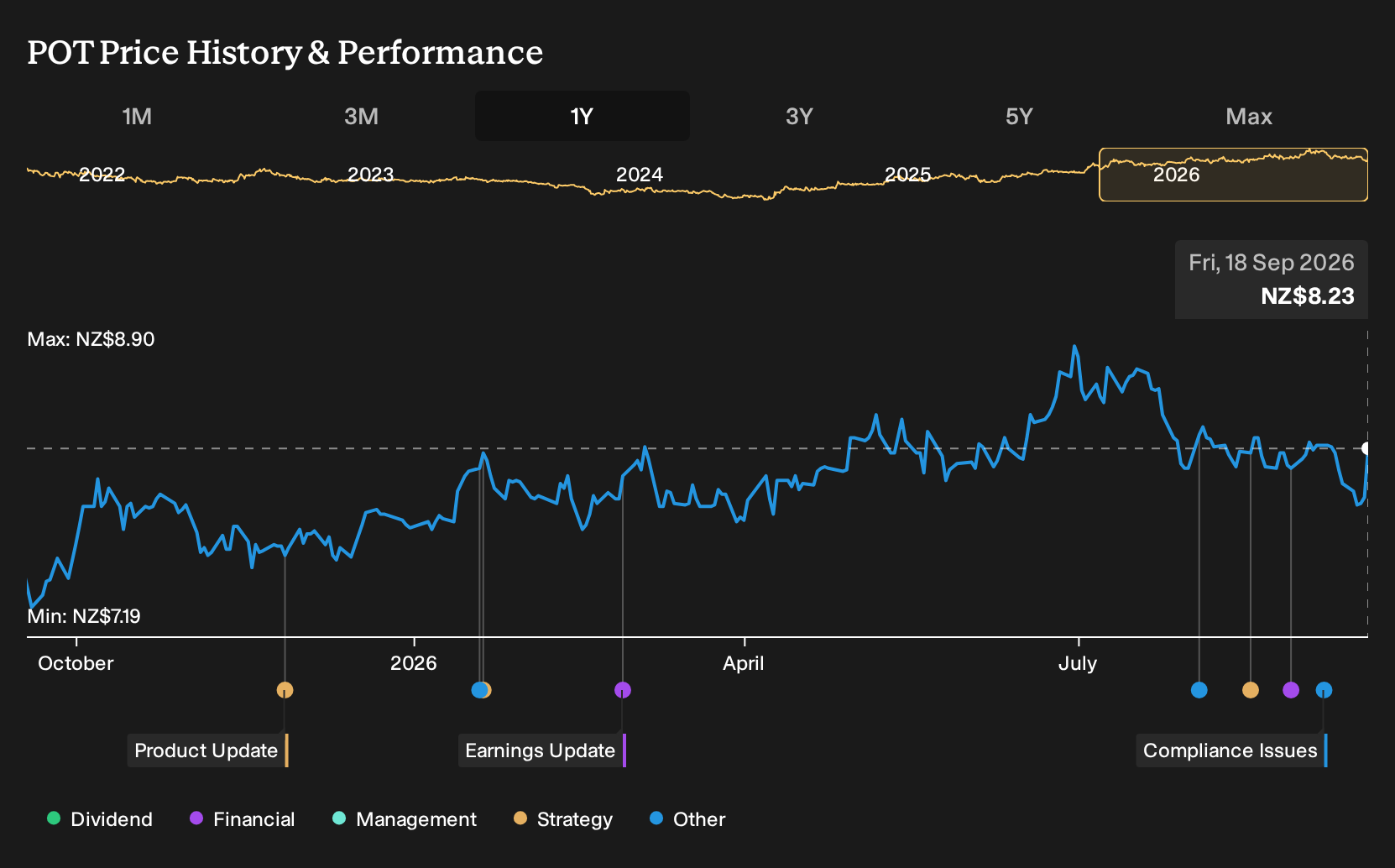Screen dimensions: 1395x868
Task: Open the Earnings Update event label
Action: pos(541,750)
